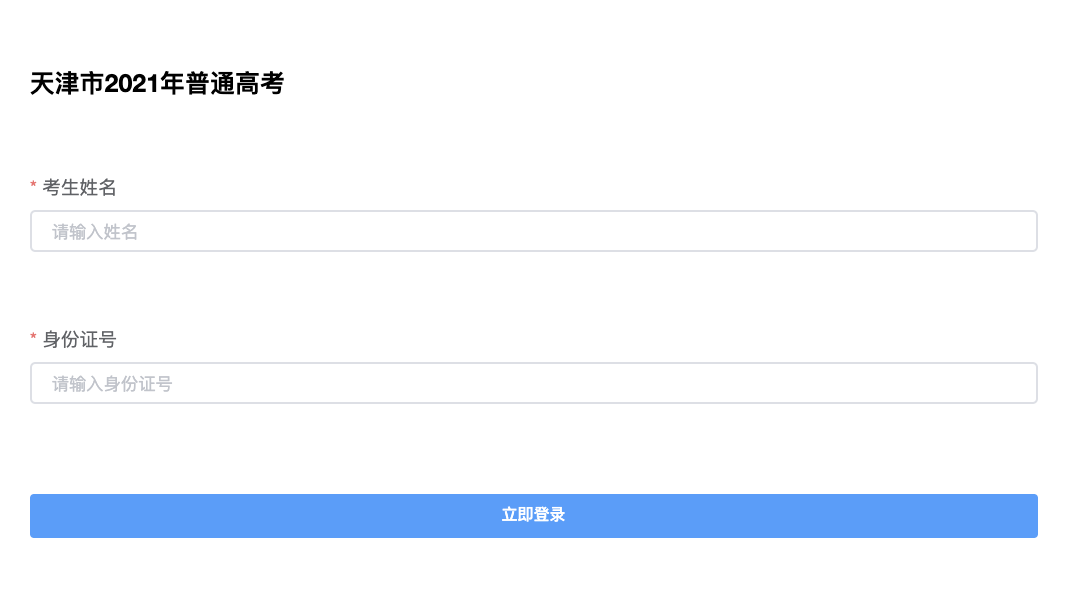Select the ID card number text box
This screenshot has width=1076, height=590.
(x=533, y=383)
